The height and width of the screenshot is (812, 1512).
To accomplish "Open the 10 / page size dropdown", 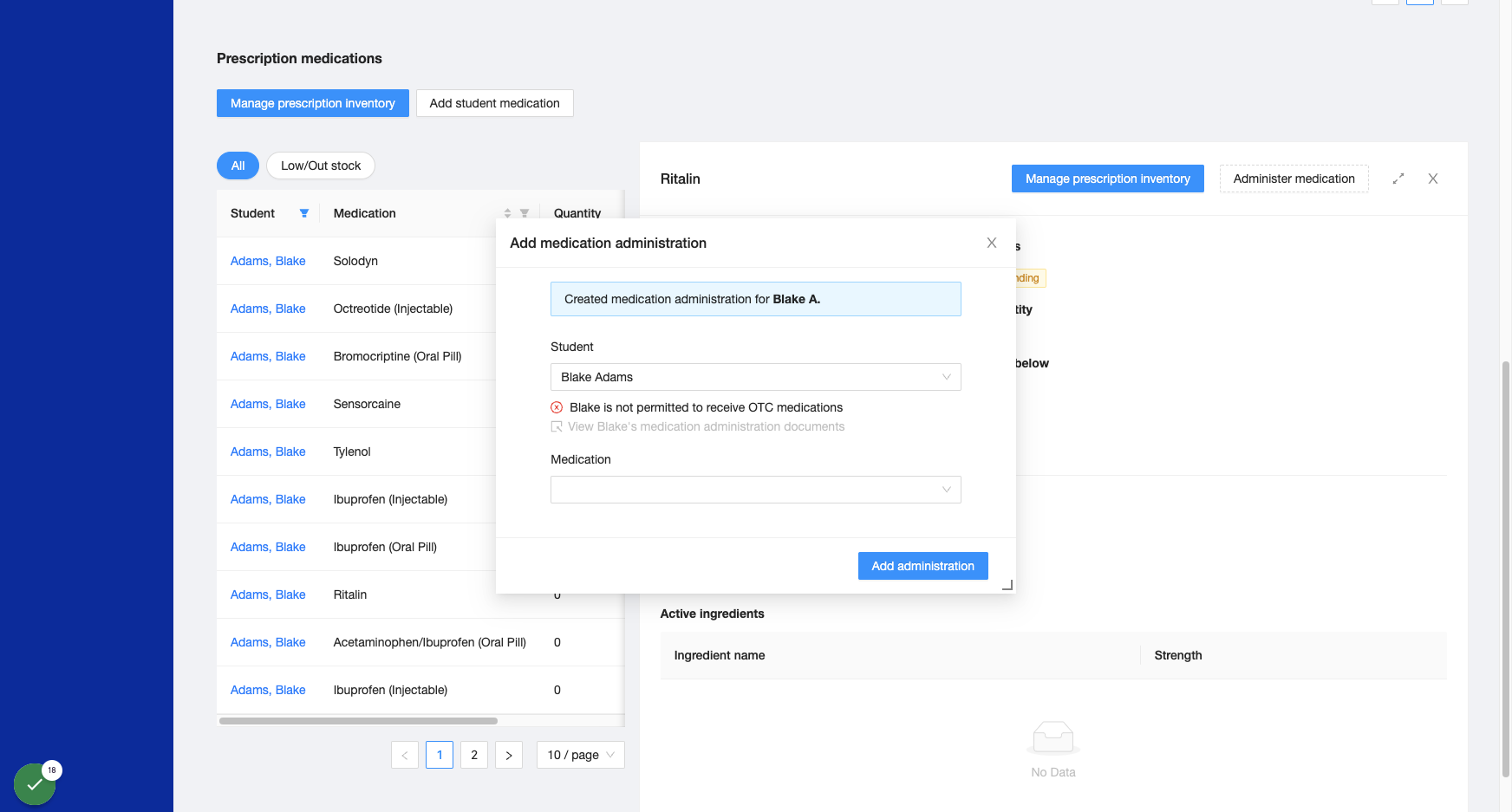I will (x=581, y=755).
